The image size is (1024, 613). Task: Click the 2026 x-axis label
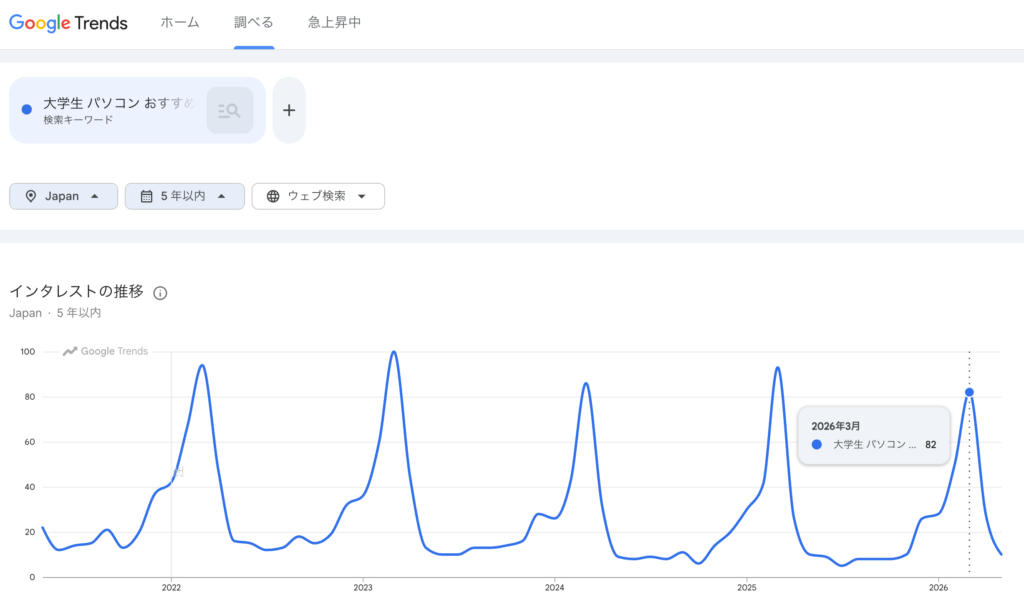(x=938, y=588)
